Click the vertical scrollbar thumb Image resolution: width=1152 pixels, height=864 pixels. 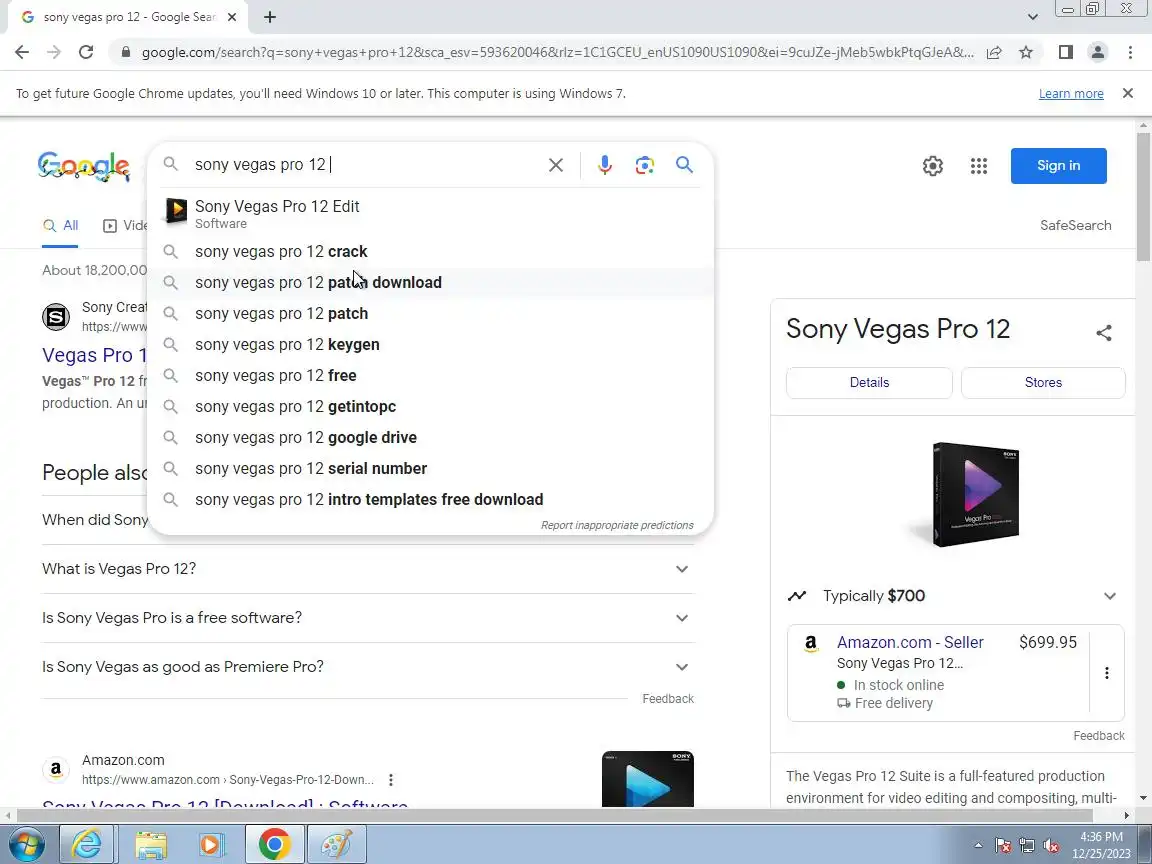tap(1143, 196)
